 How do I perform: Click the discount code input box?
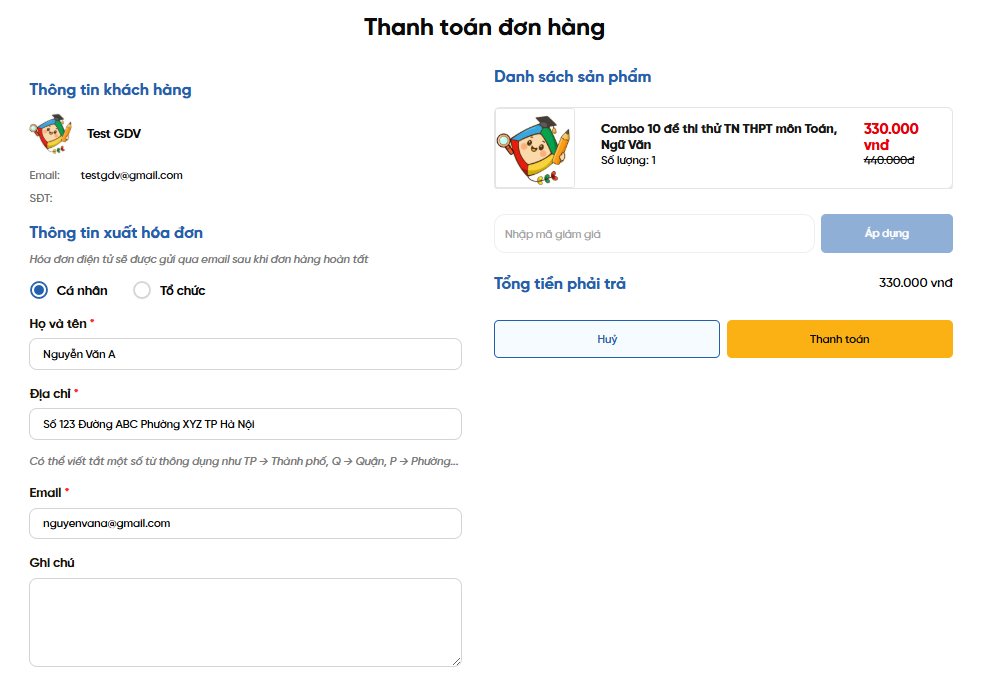coord(654,234)
